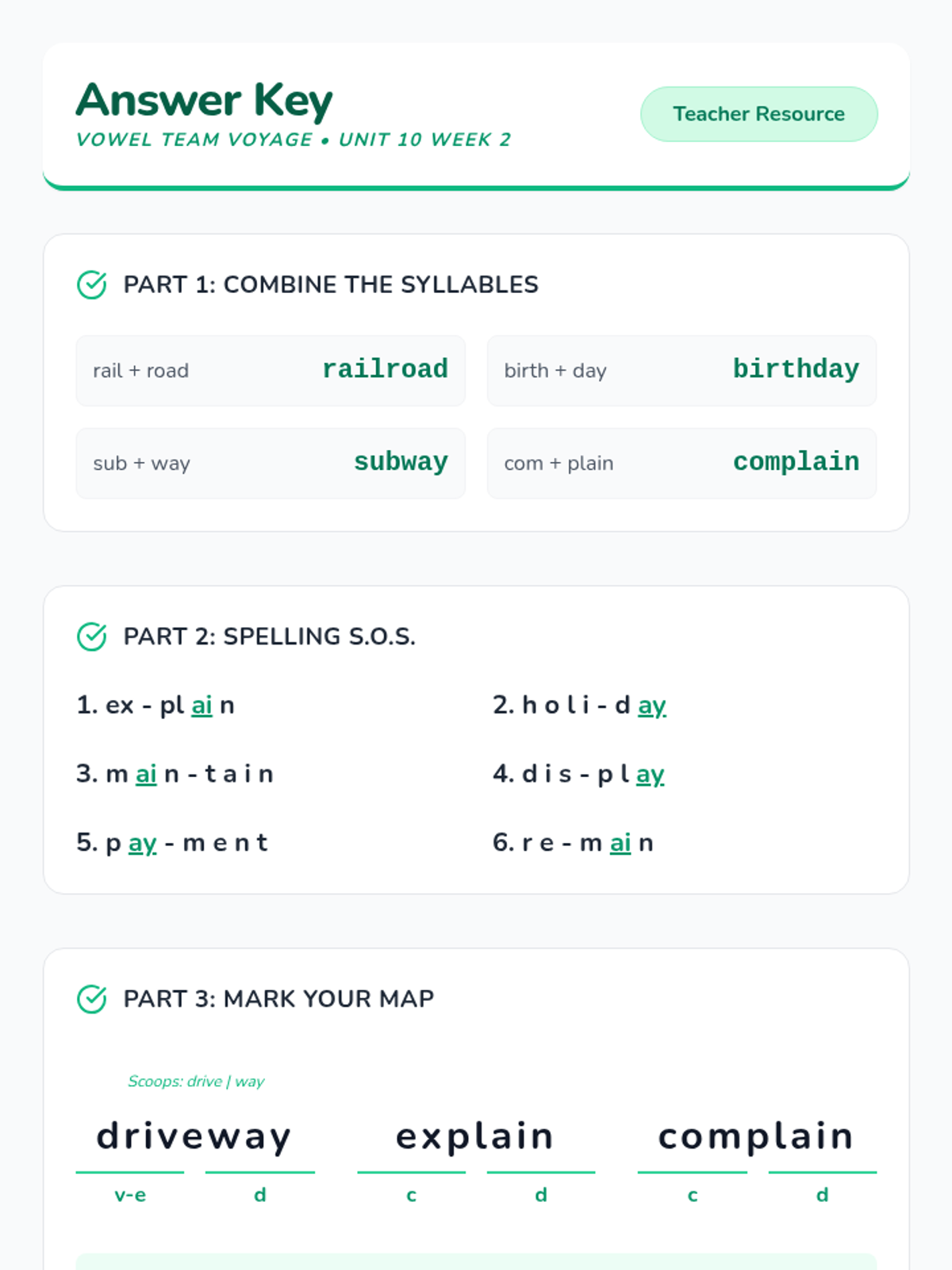
Task: Click the 'Scoops: drive | way' hint
Action: pyautogui.click(x=196, y=1081)
